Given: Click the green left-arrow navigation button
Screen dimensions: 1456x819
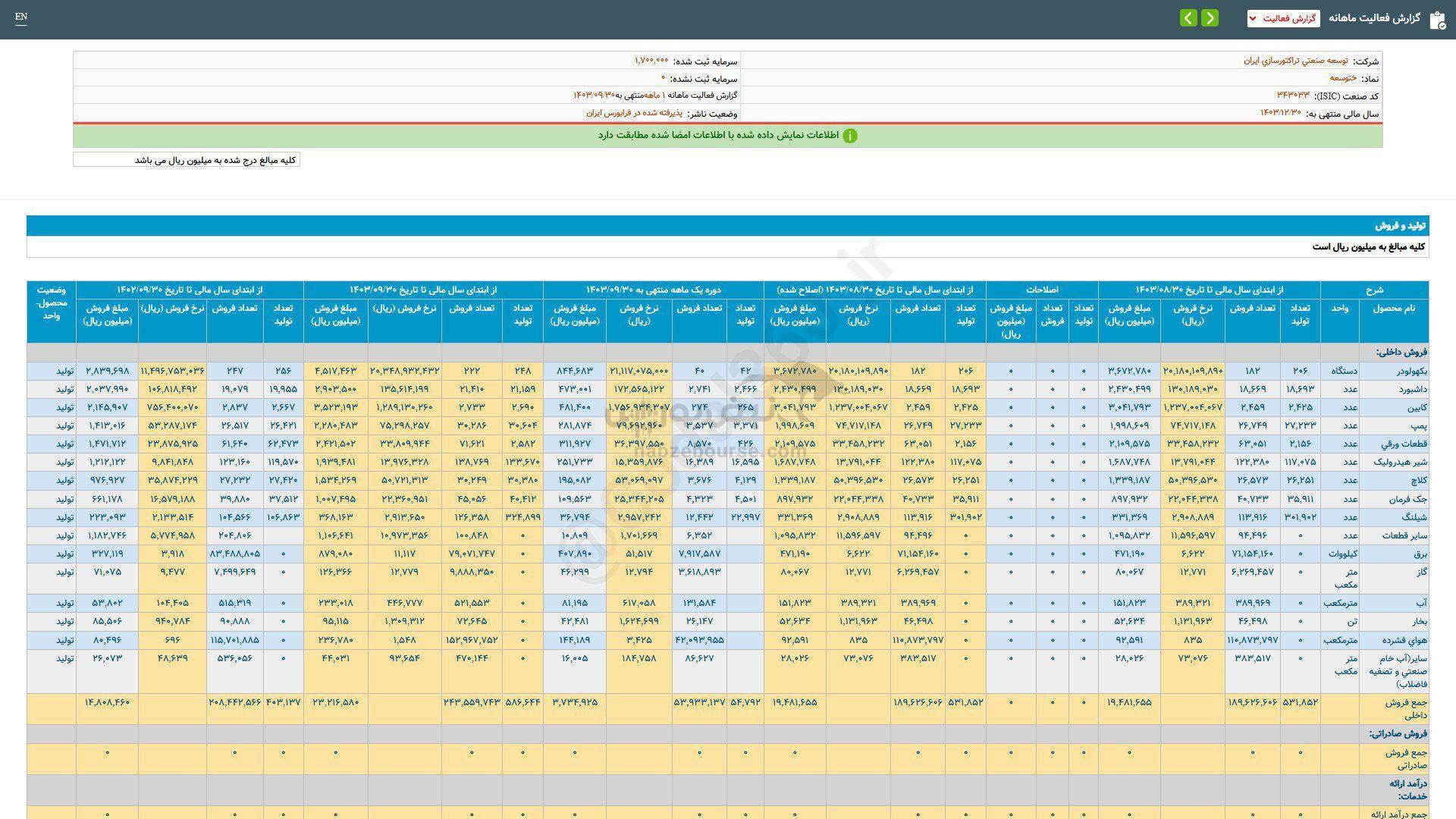Looking at the screenshot, I should coord(1188,18).
